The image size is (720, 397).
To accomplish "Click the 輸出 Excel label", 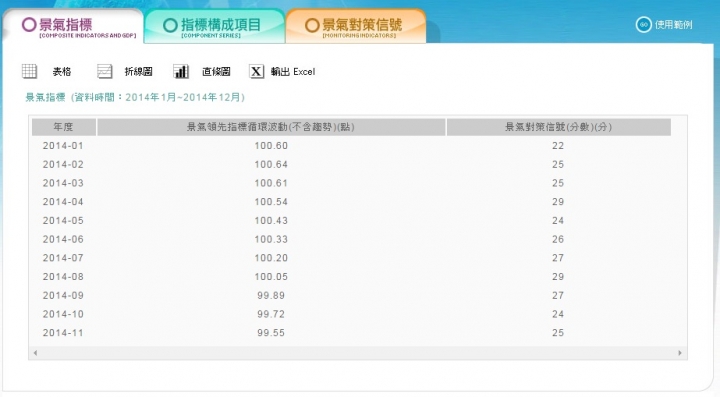I will 293,72.
